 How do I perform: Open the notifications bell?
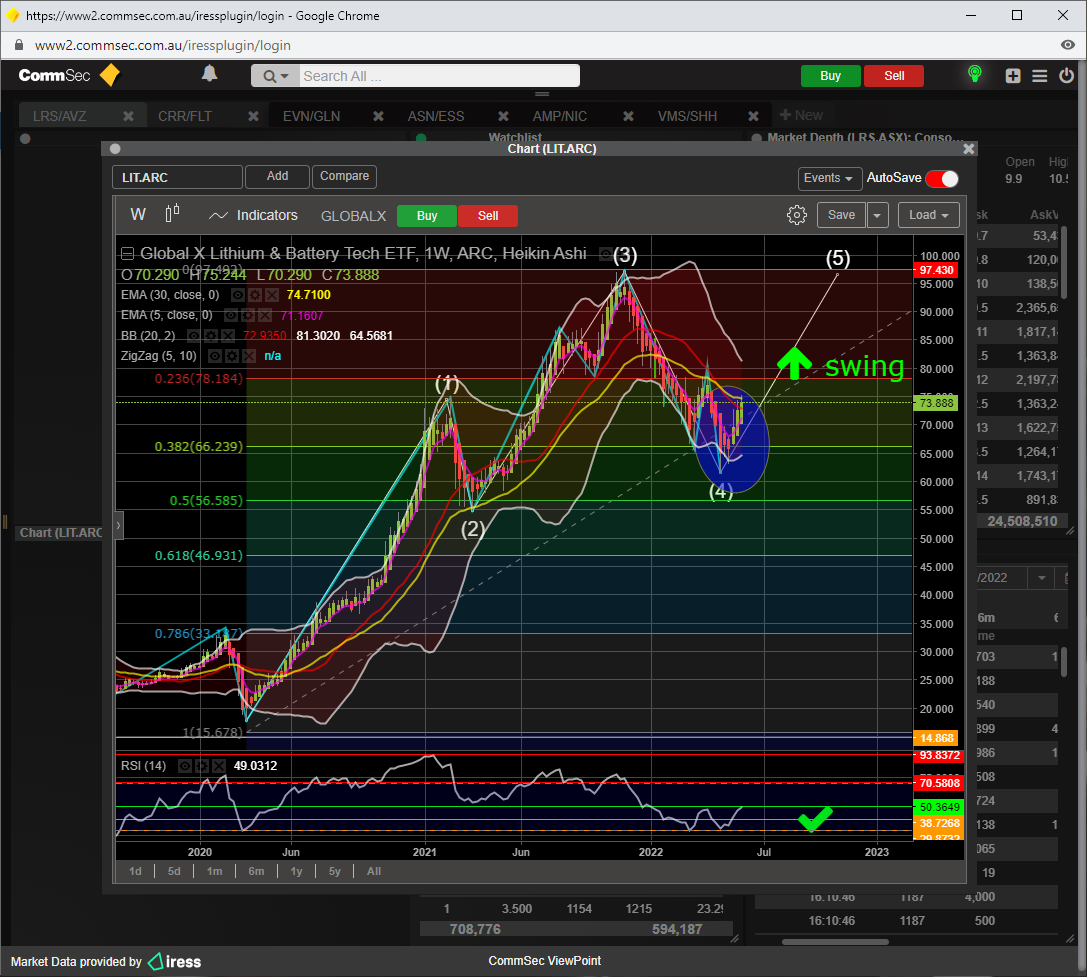tap(209, 74)
